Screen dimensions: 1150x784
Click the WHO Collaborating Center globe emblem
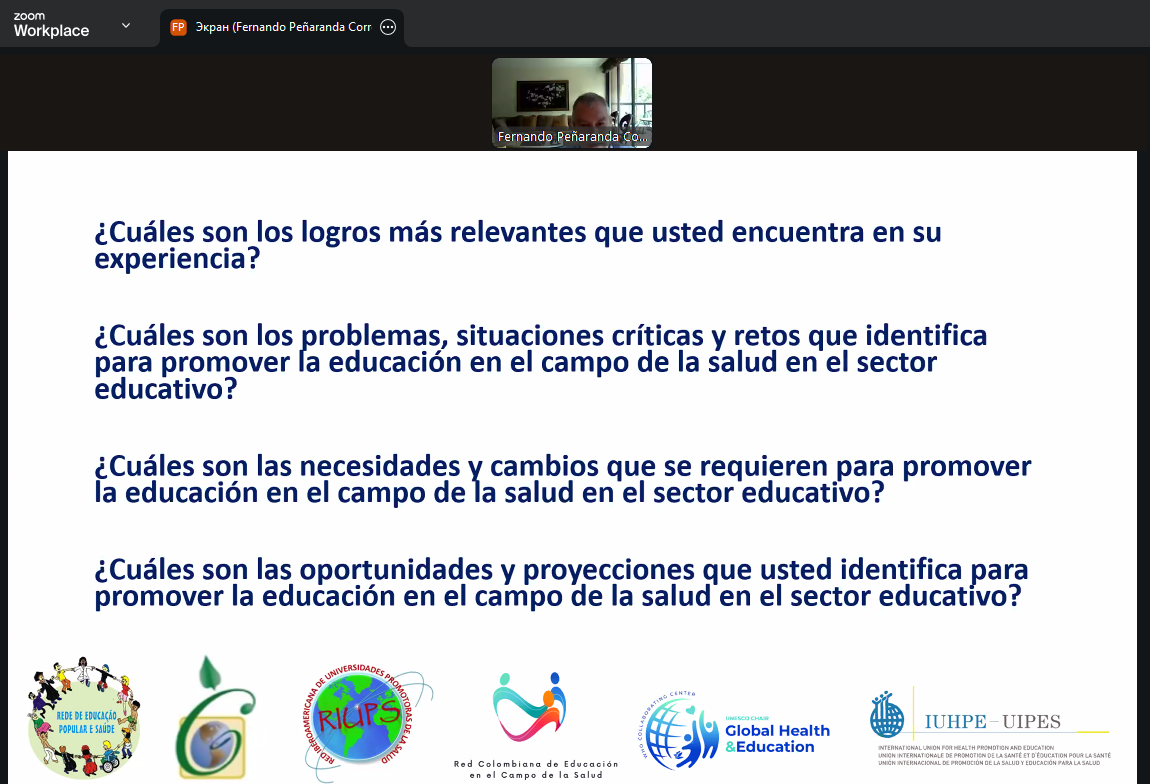677,734
